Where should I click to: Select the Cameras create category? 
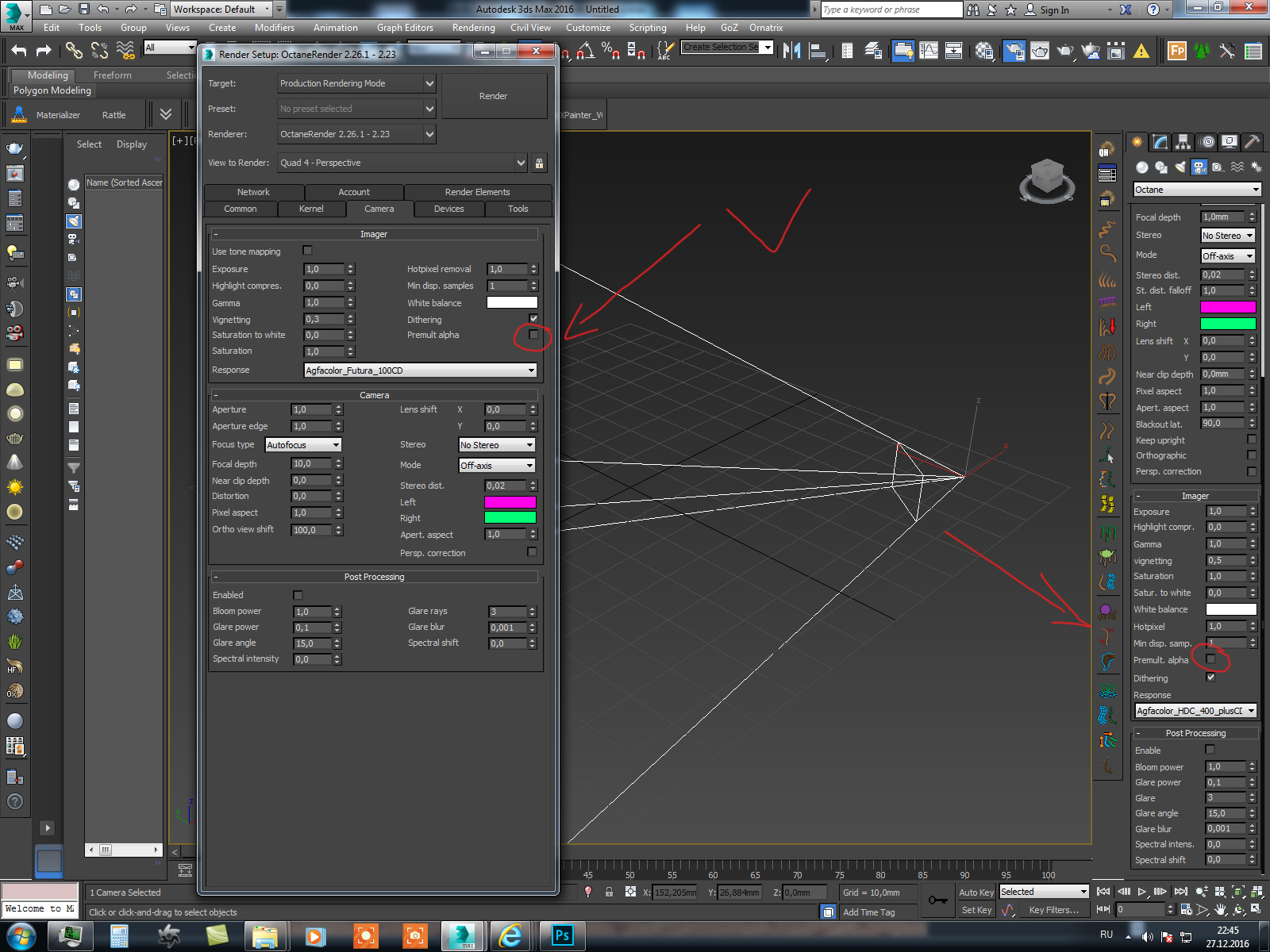1199,167
